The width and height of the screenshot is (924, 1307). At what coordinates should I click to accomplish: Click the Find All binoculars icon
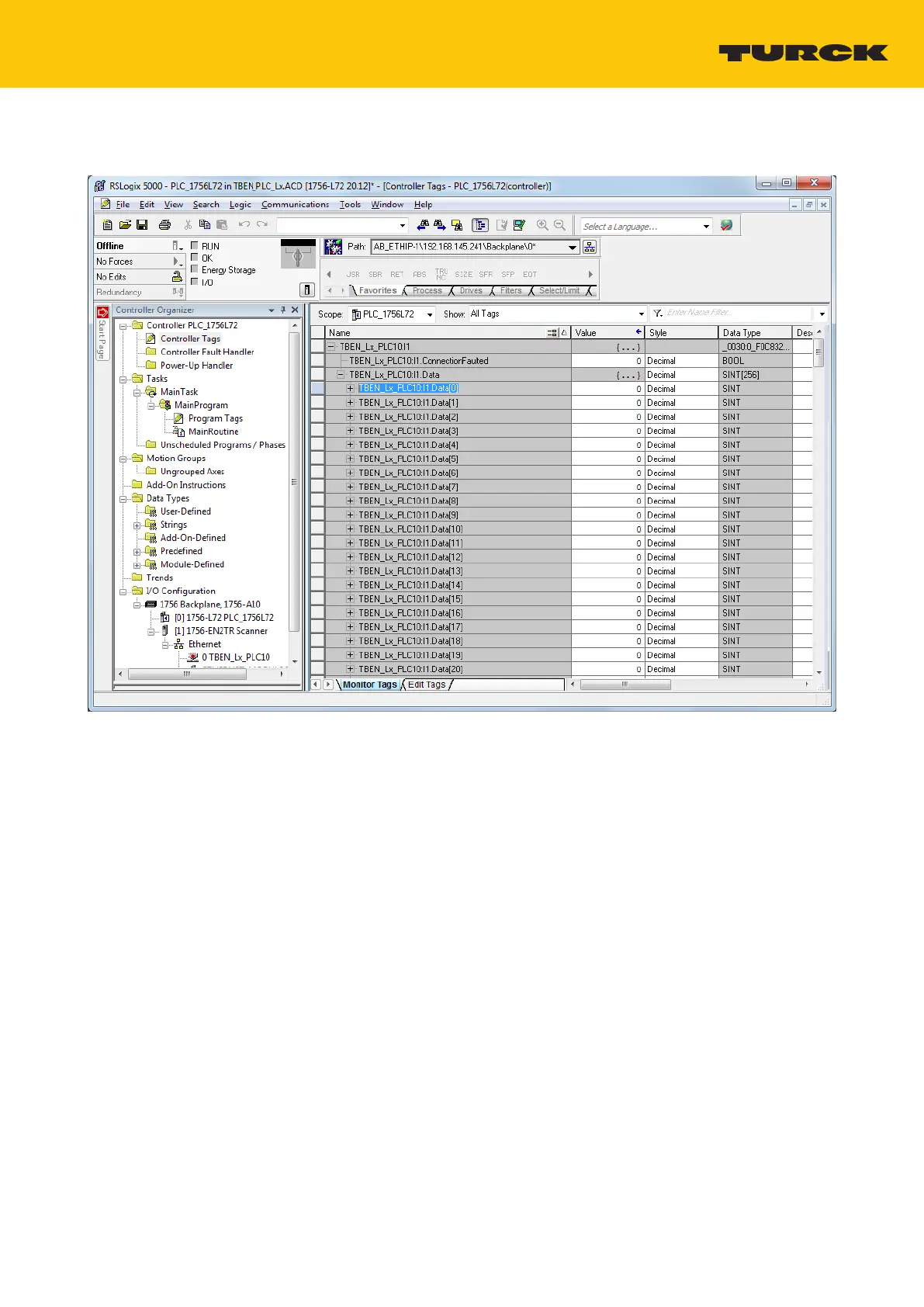457,225
